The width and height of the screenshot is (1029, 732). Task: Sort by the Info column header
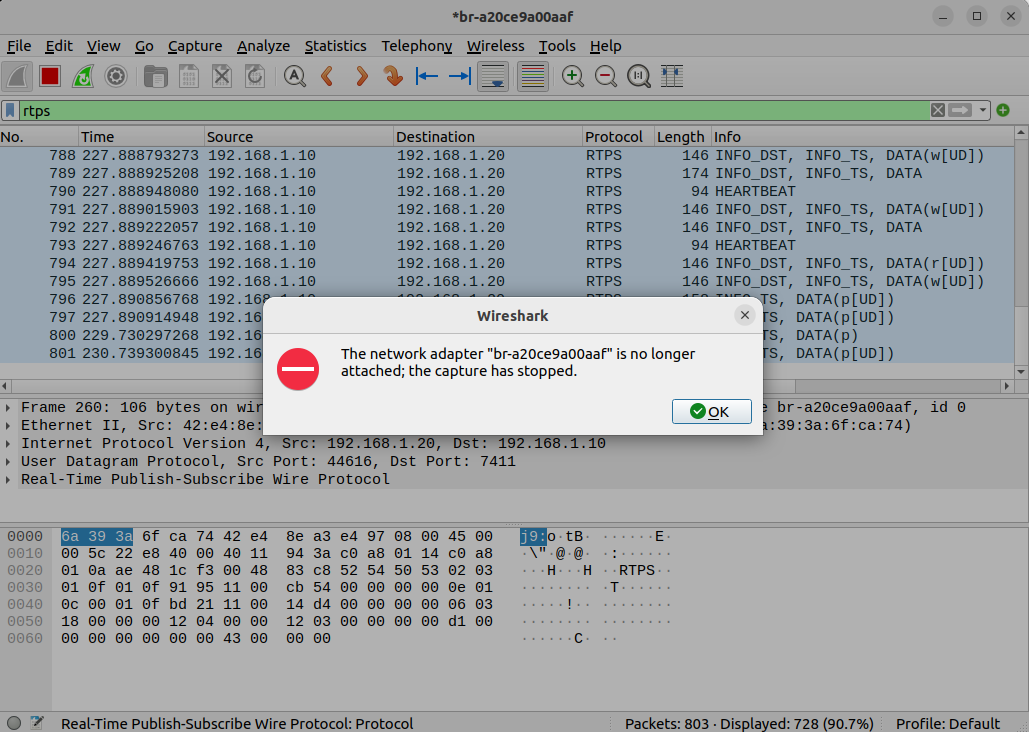(862, 137)
